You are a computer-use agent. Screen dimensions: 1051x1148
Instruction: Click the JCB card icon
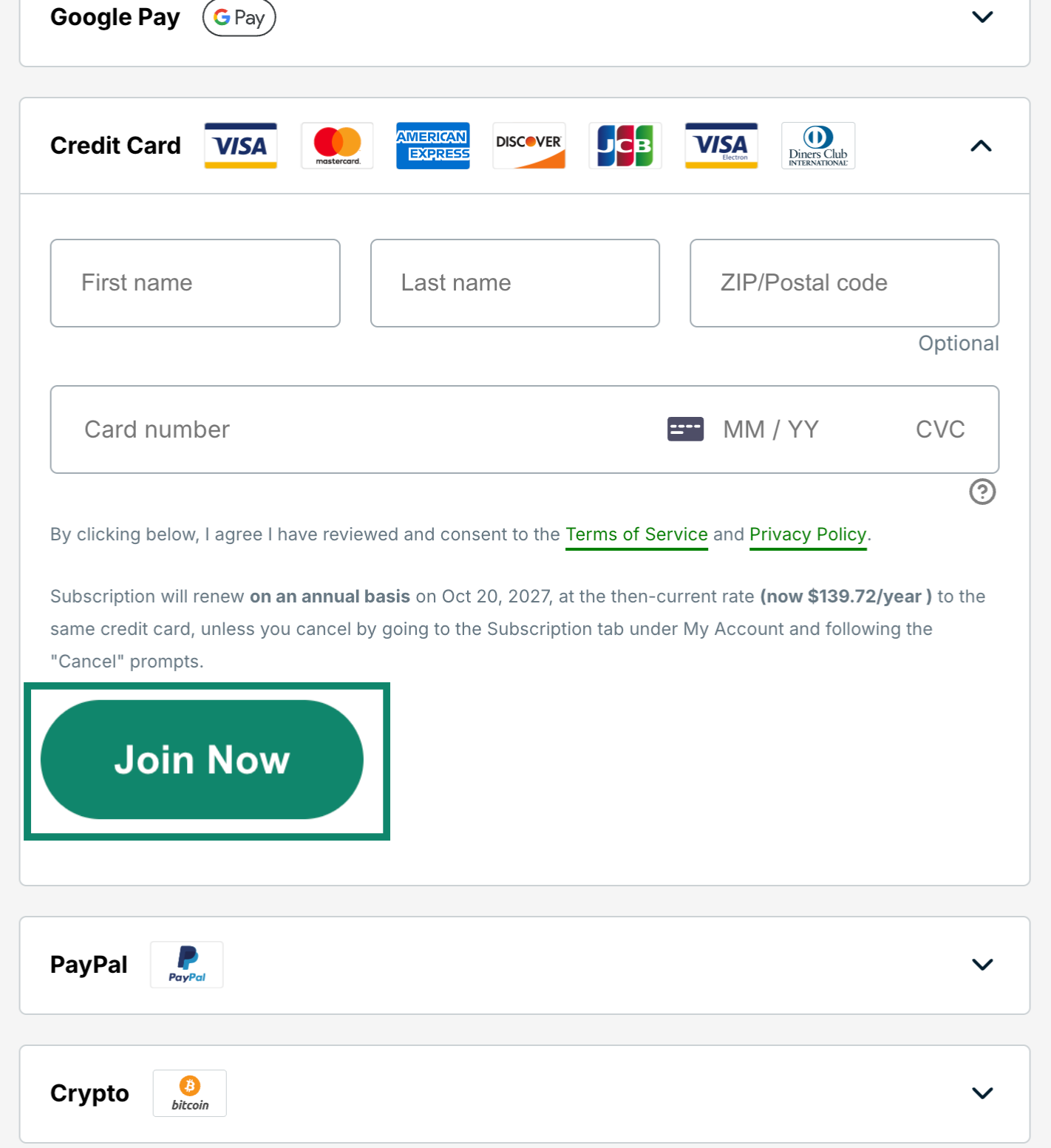[625, 145]
